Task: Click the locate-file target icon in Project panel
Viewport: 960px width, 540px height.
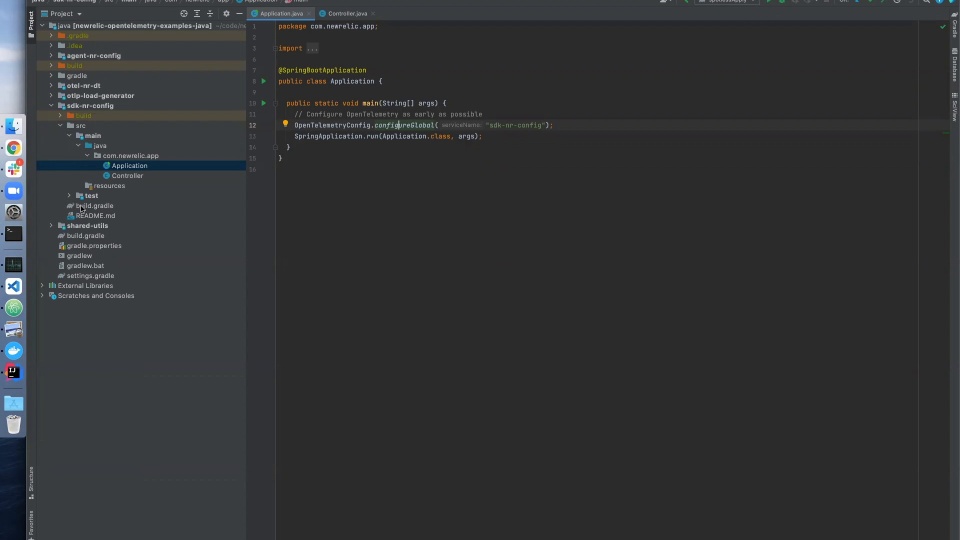Action: tap(184, 13)
